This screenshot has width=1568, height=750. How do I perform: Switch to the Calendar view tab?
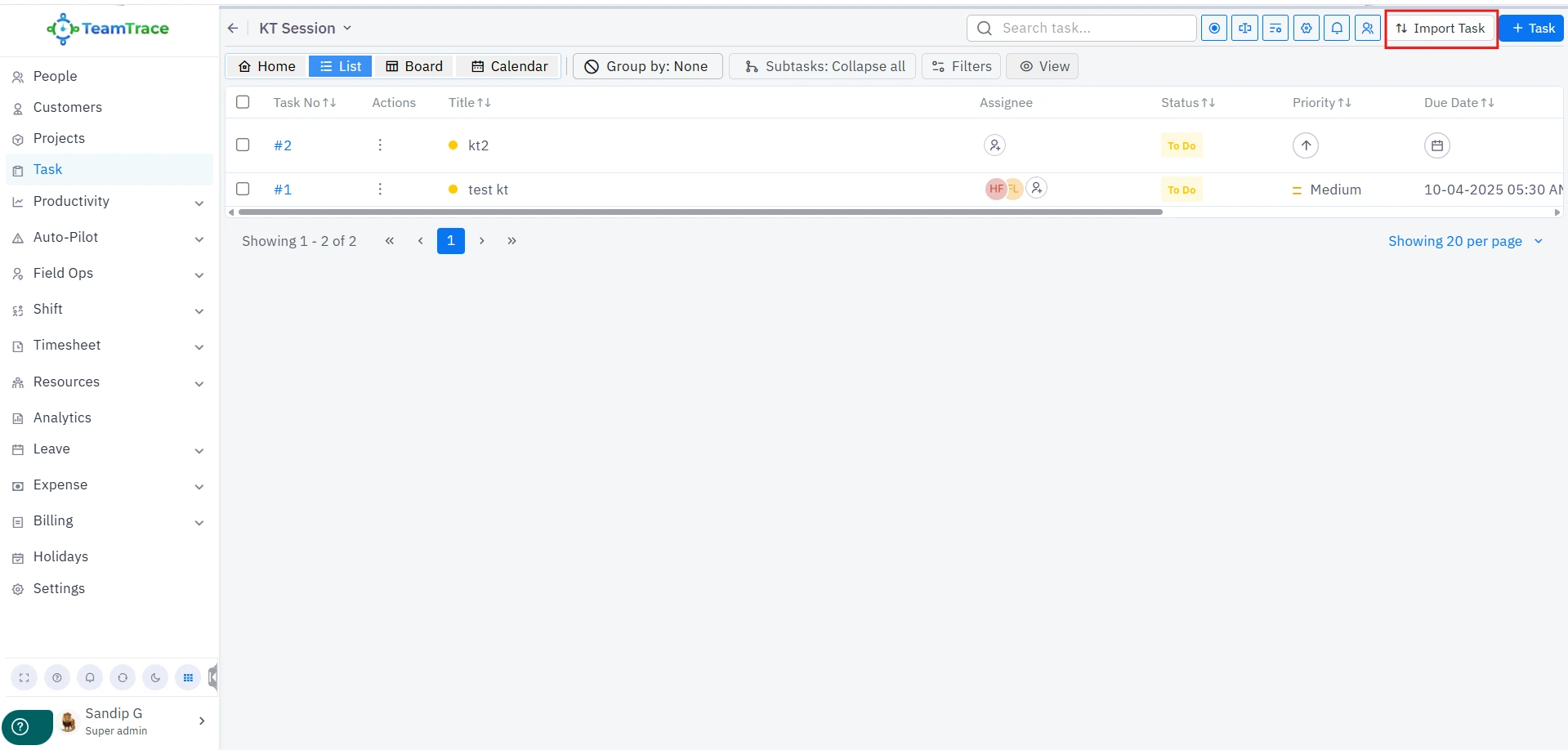[x=510, y=66]
